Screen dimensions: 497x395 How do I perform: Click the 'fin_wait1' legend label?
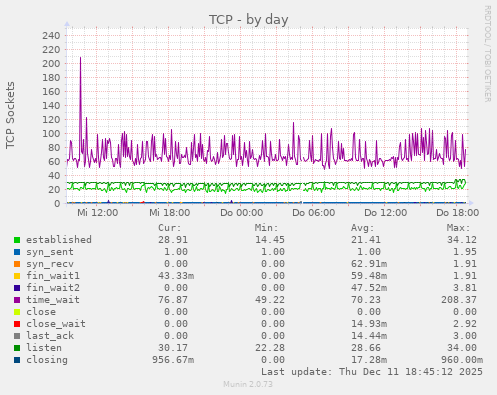pyautogui.click(x=53, y=276)
